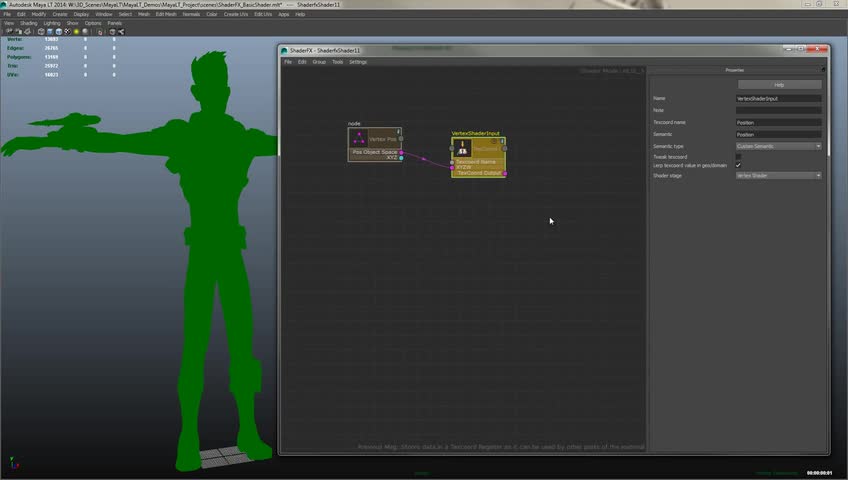Open the viewport Shading menu
Image resolution: width=848 pixels, height=480 pixels.
(x=28, y=23)
